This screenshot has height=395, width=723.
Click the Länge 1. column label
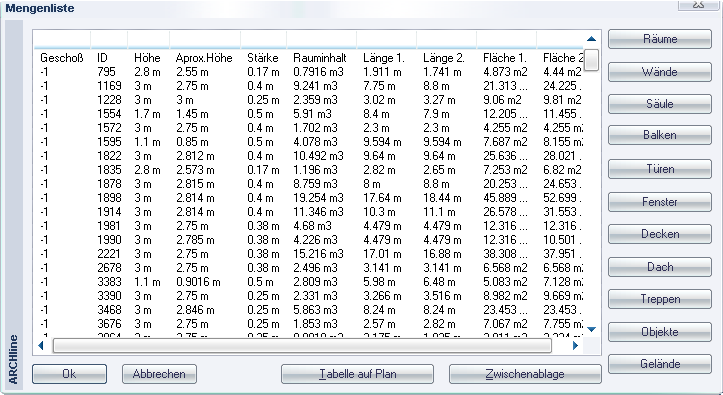(x=384, y=58)
